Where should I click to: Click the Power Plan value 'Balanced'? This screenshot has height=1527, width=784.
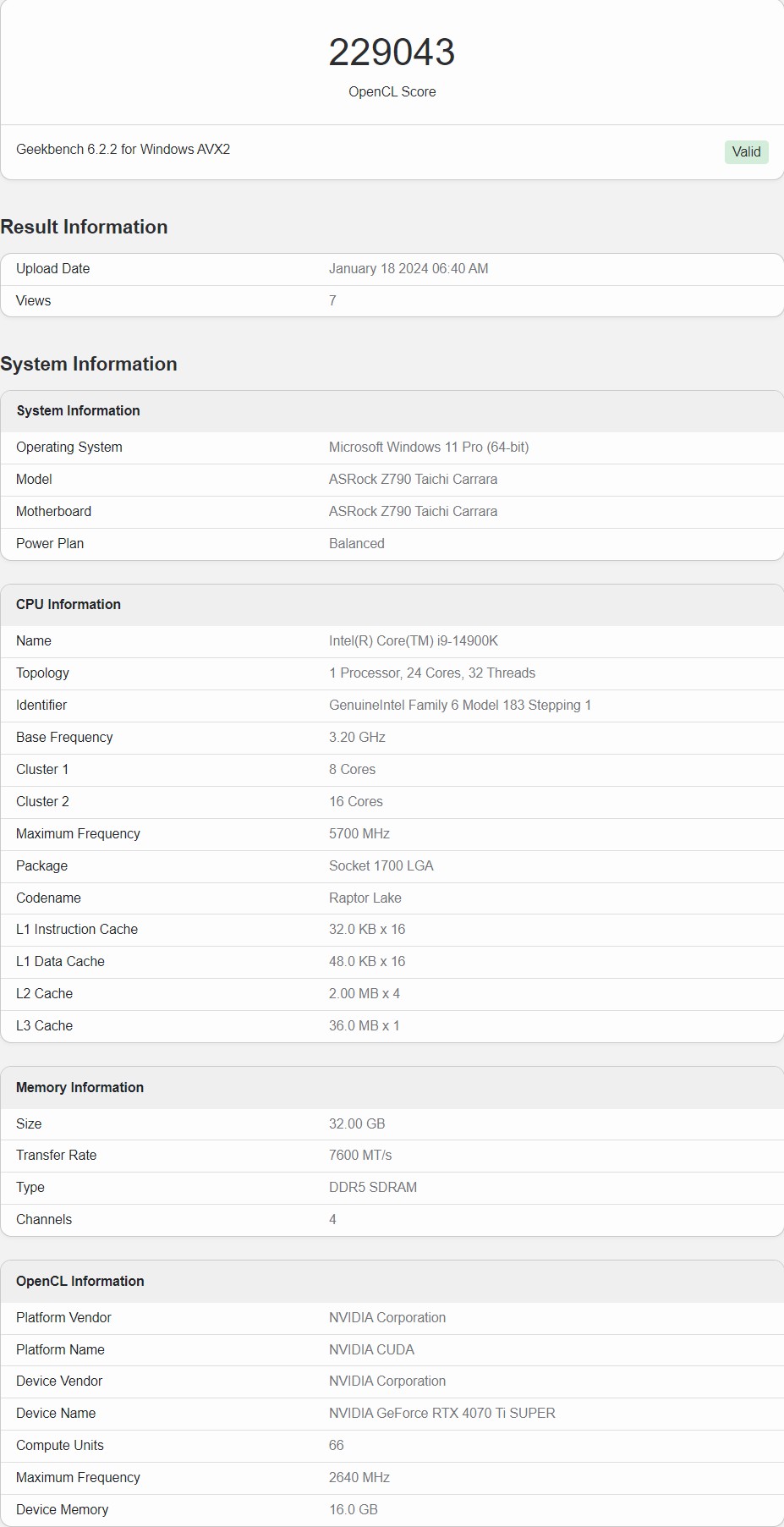[x=357, y=543]
